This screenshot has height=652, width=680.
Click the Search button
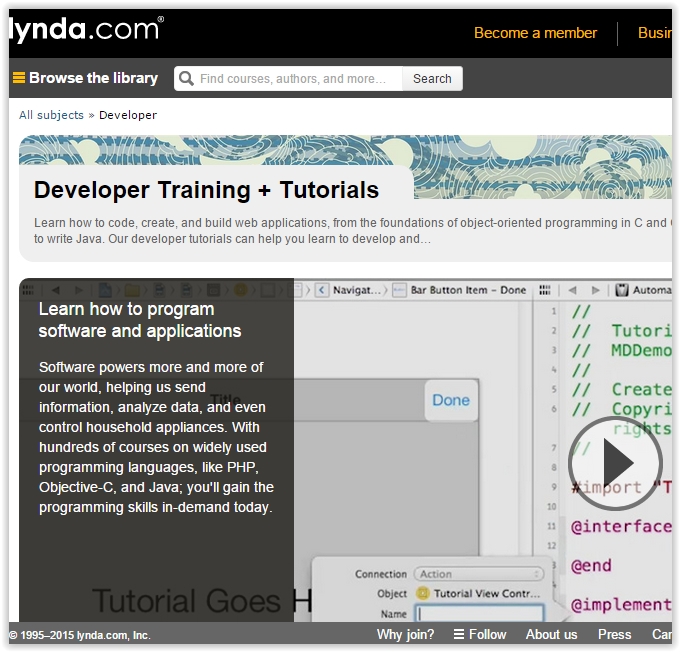pyautogui.click(x=432, y=79)
